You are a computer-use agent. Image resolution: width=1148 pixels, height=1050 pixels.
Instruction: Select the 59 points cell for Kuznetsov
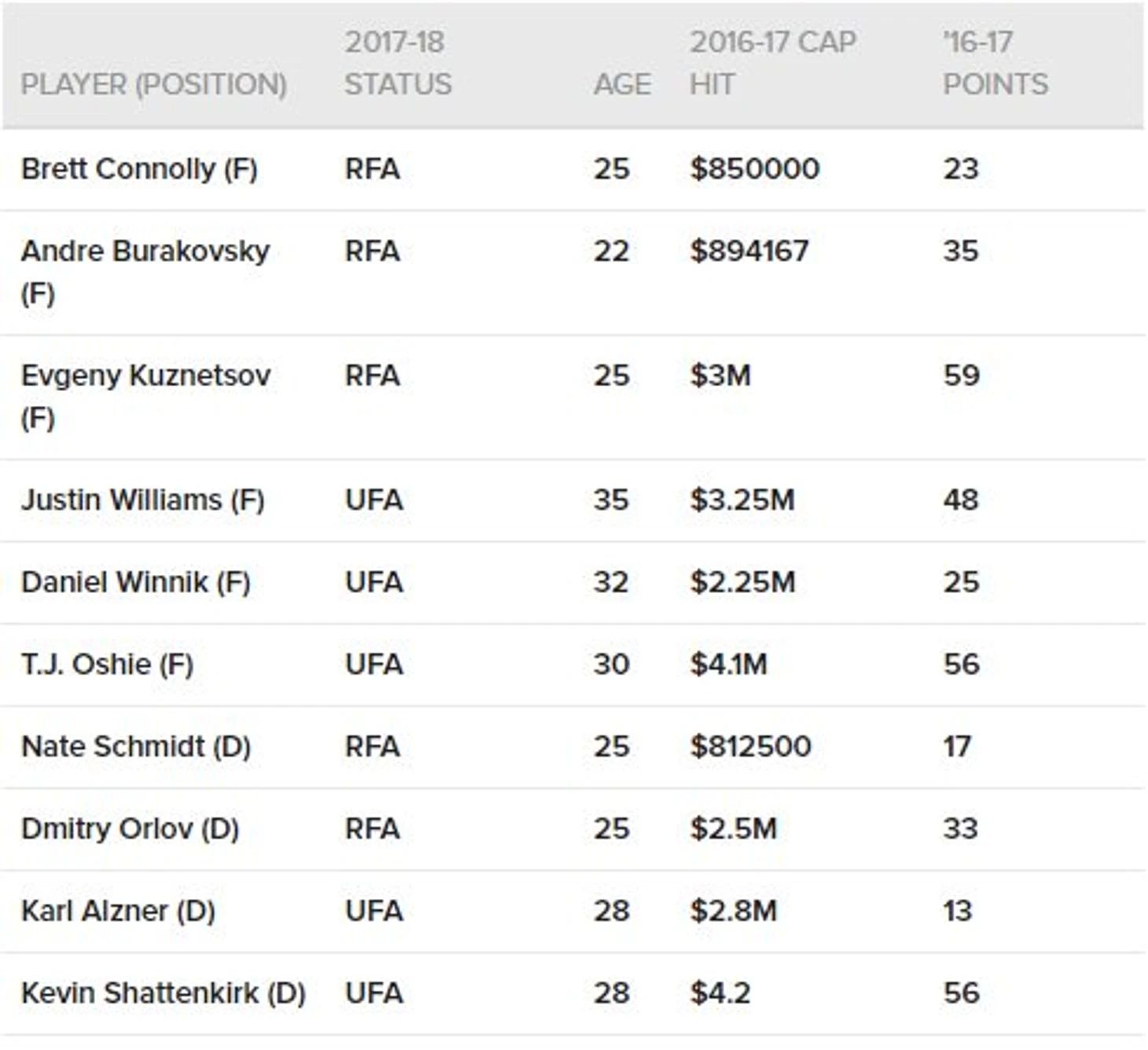(x=961, y=375)
